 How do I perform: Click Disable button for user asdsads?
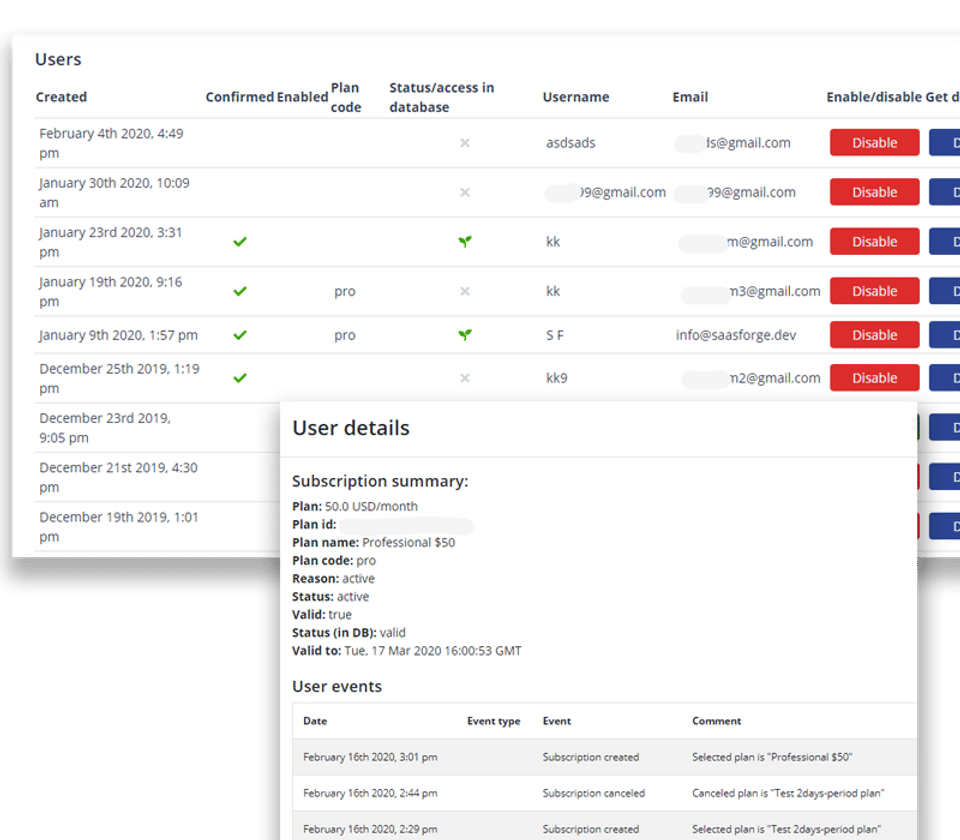click(x=874, y=143)
